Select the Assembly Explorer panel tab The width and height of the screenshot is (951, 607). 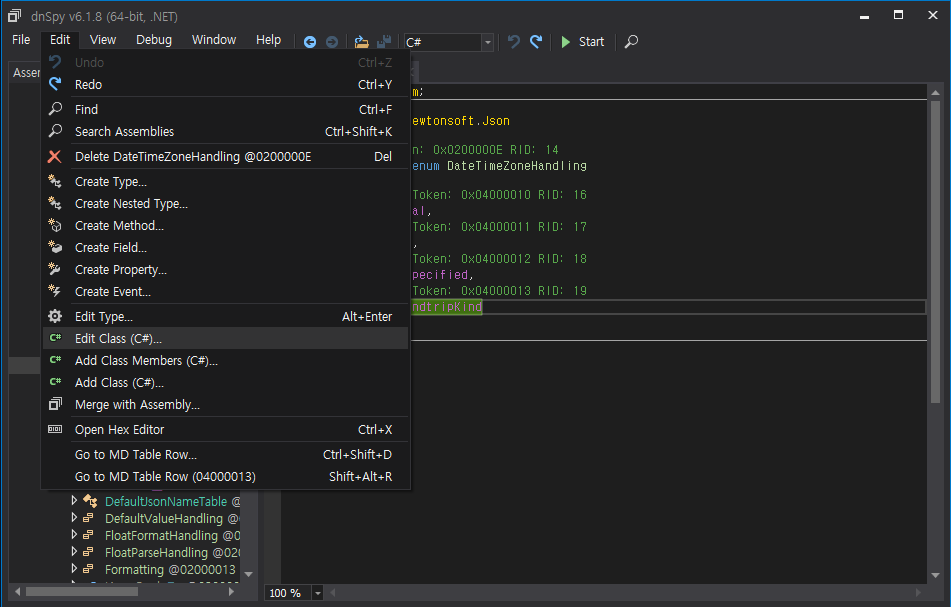(x=25, y=73)
